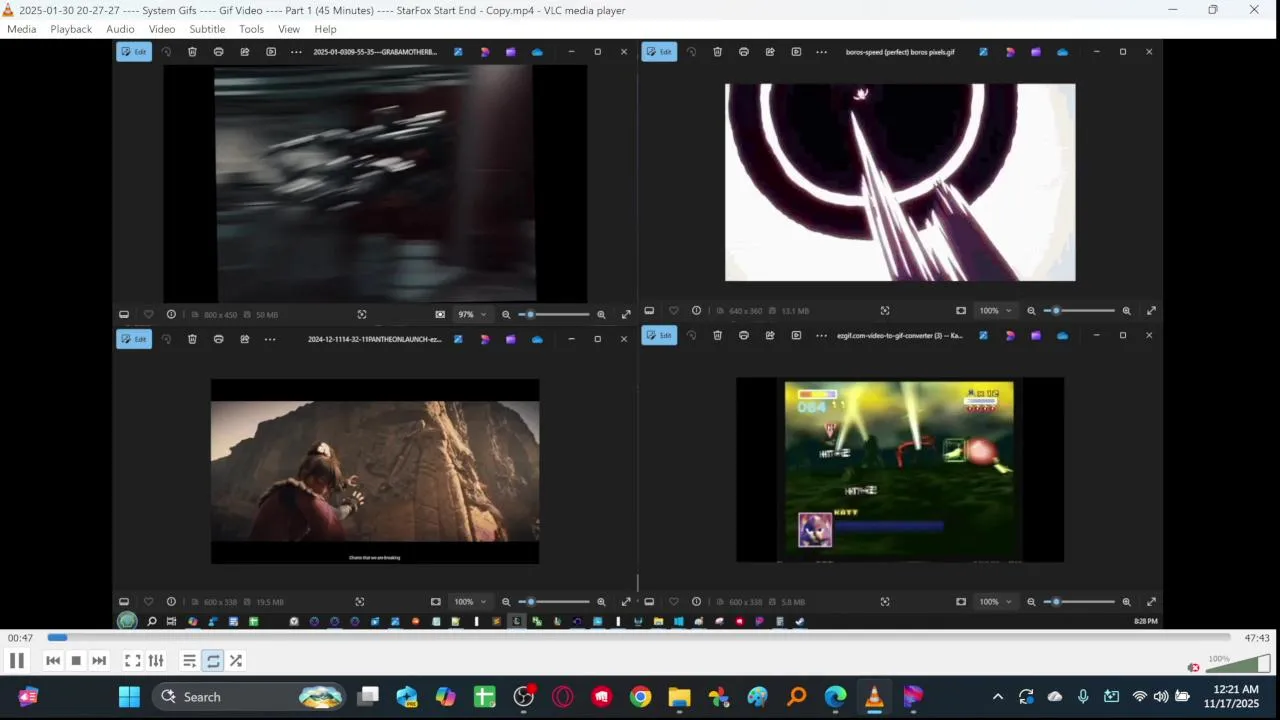Click Edit in the PANTHEONLAUNCH photo window

(134, 339)
